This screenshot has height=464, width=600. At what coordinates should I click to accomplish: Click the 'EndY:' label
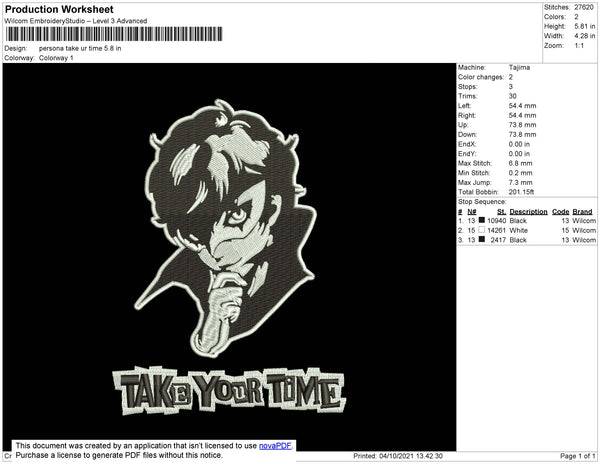[467, 154]
